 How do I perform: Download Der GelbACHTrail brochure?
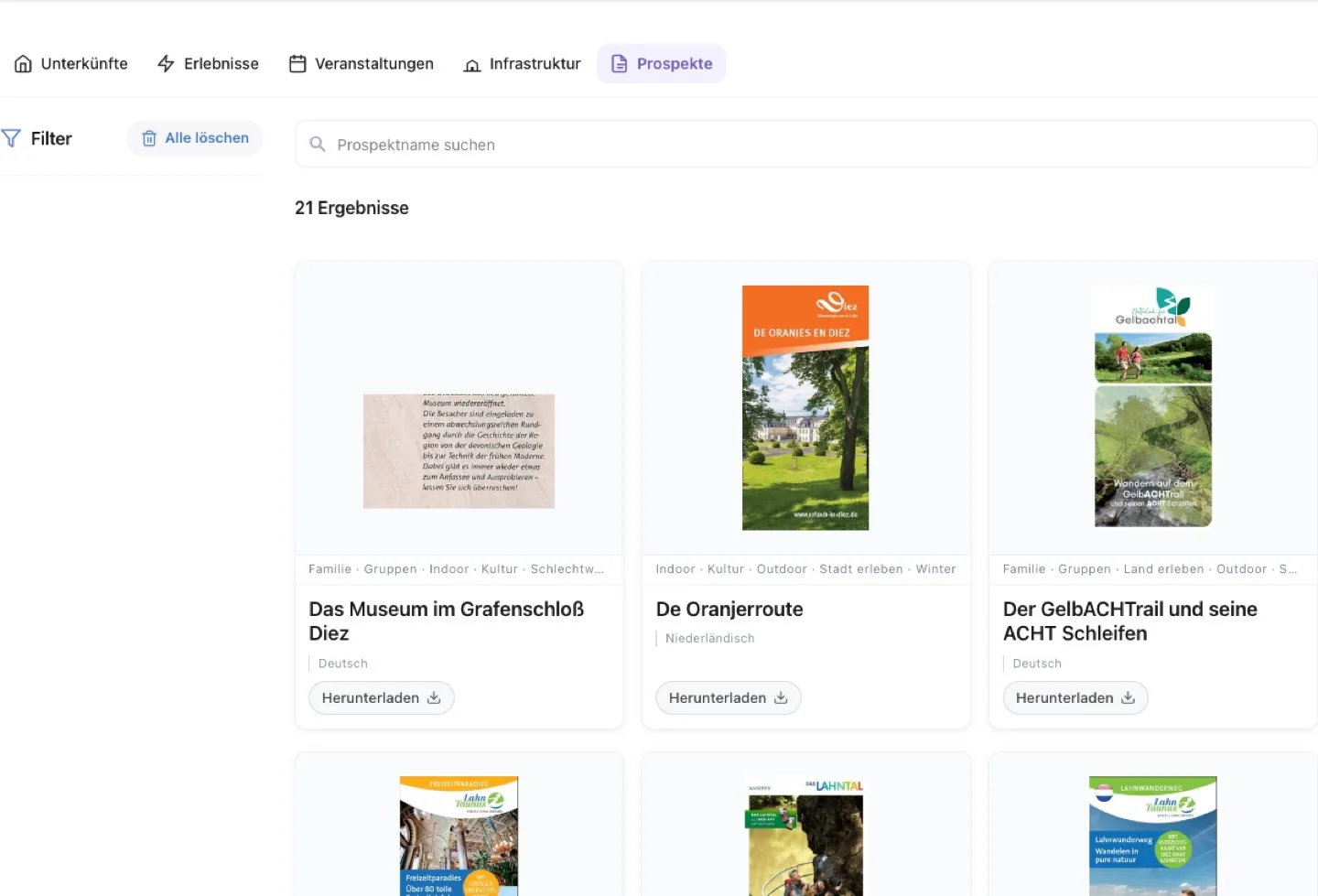coord(1075,698)
